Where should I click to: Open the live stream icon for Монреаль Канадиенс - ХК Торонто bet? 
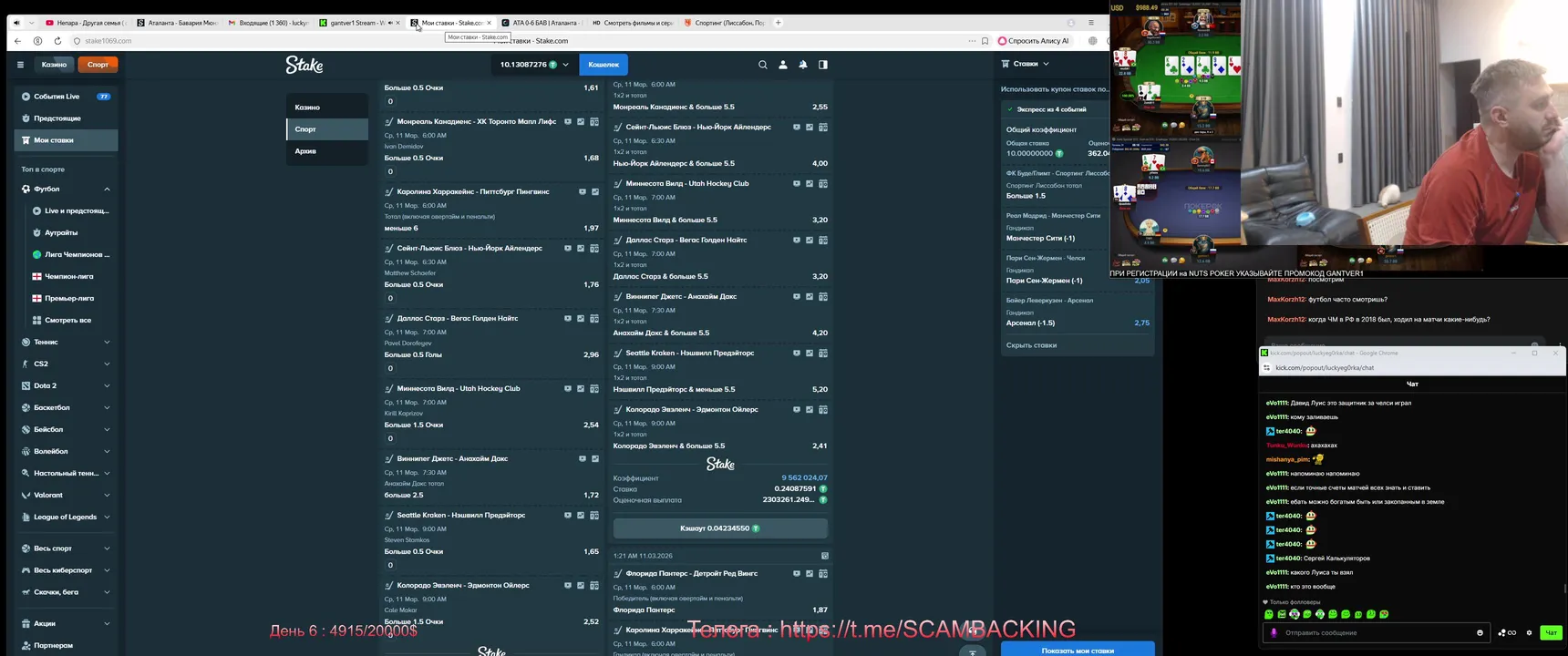[568, 121]
